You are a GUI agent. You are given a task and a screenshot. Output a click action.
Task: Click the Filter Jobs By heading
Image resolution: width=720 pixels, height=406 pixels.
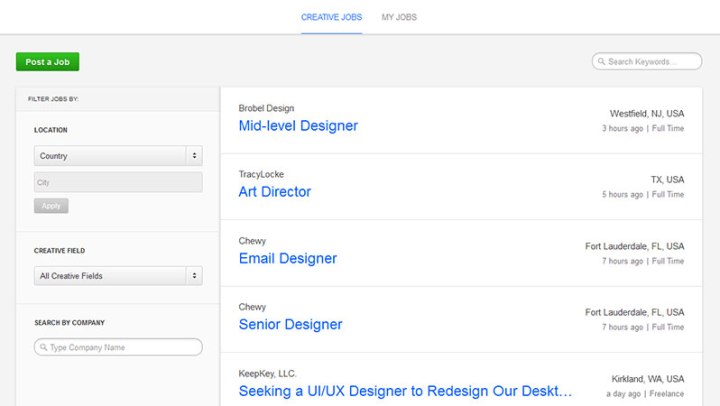point(53,99)
